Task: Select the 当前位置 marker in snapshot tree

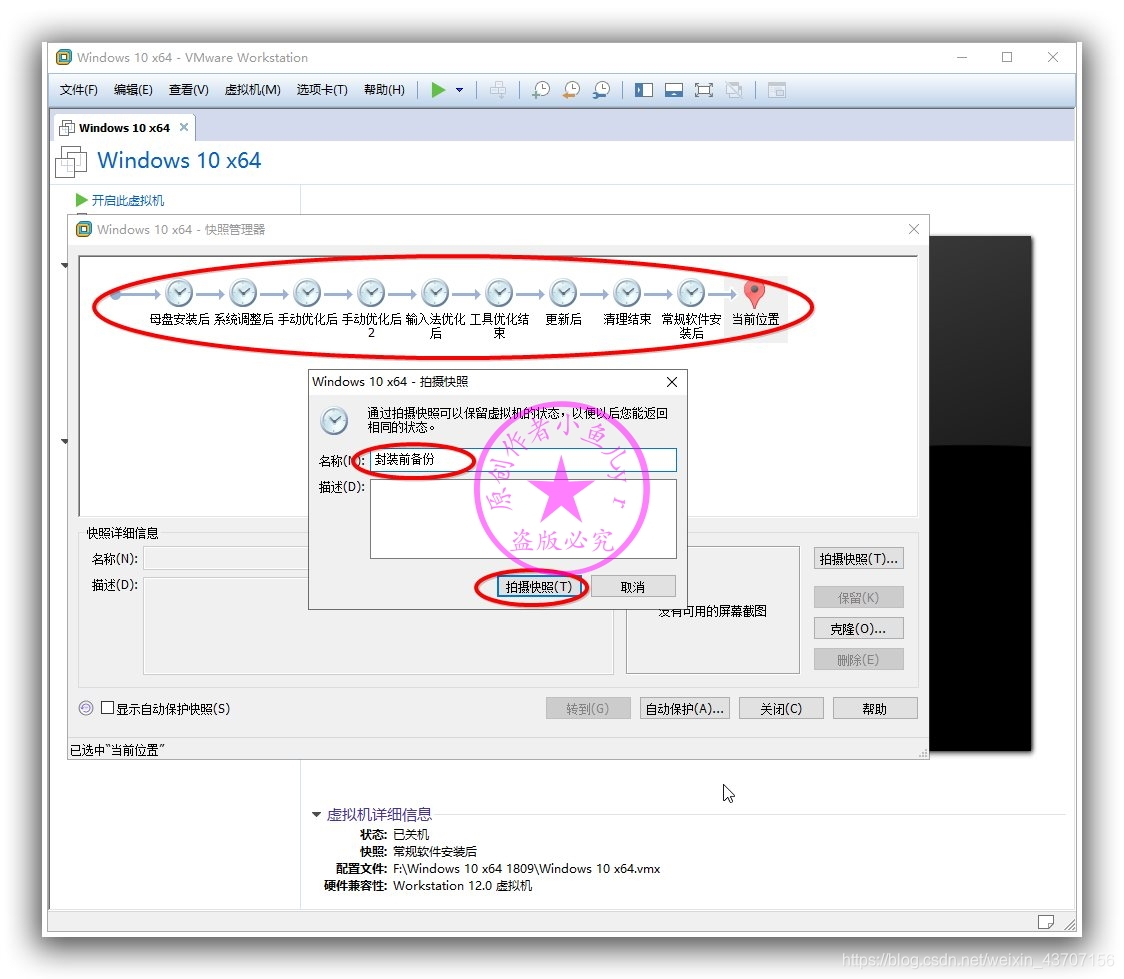Action: pyautogui.click(x=753, y=295)
